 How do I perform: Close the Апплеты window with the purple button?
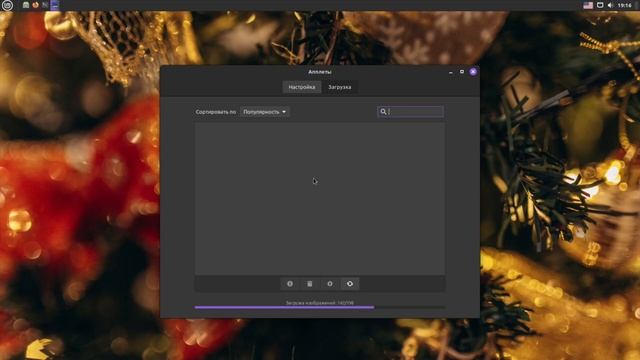[473, 72]
